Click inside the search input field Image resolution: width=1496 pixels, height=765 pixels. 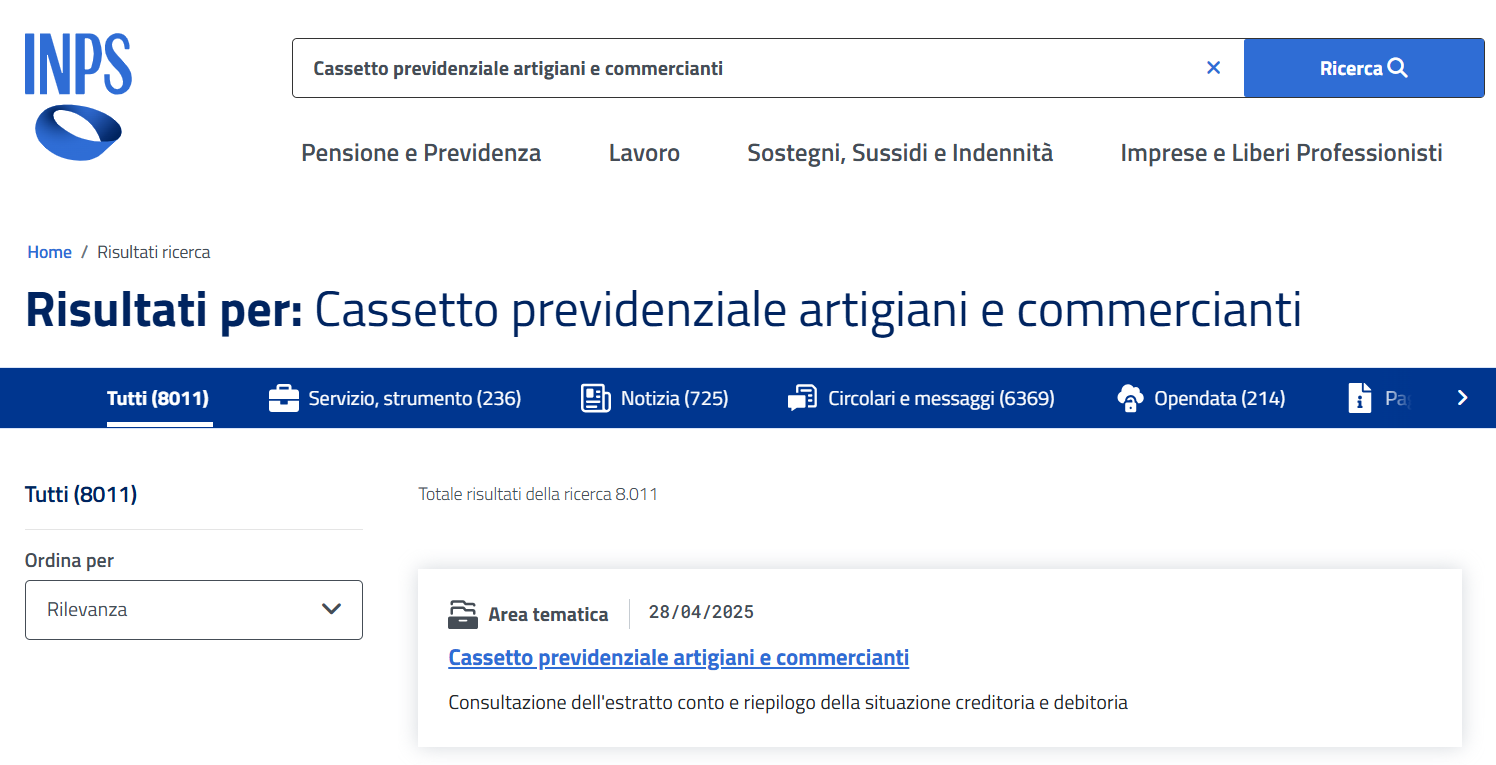click(x=700, y=68)
